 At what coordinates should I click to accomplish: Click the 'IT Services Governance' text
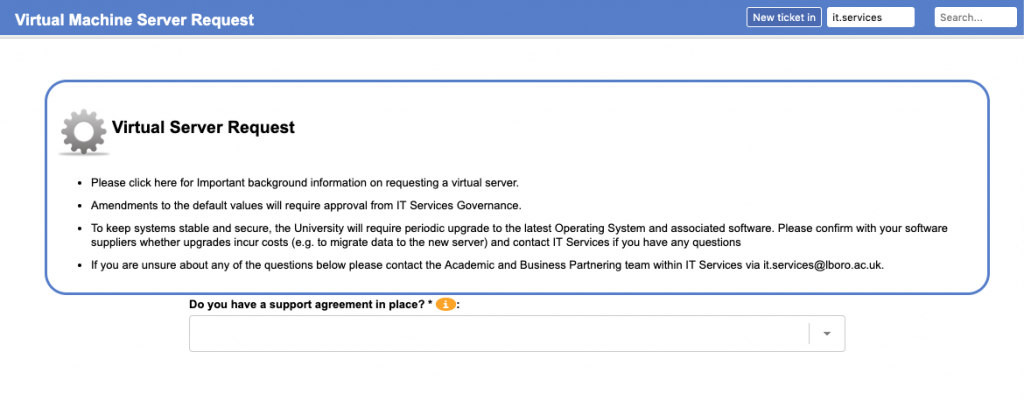[457, 205]
